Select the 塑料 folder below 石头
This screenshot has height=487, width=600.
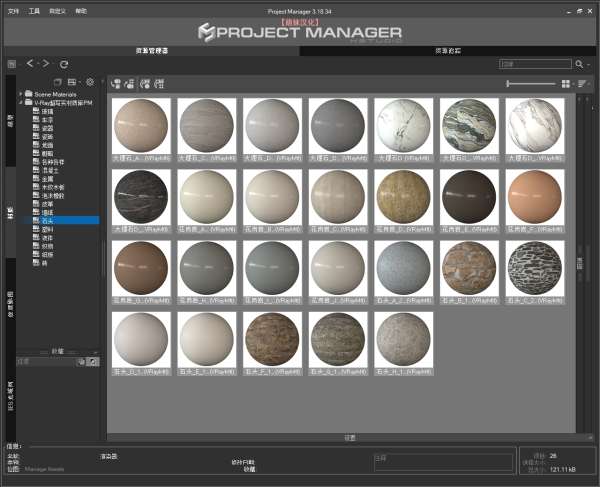click(x=47, y=229)
